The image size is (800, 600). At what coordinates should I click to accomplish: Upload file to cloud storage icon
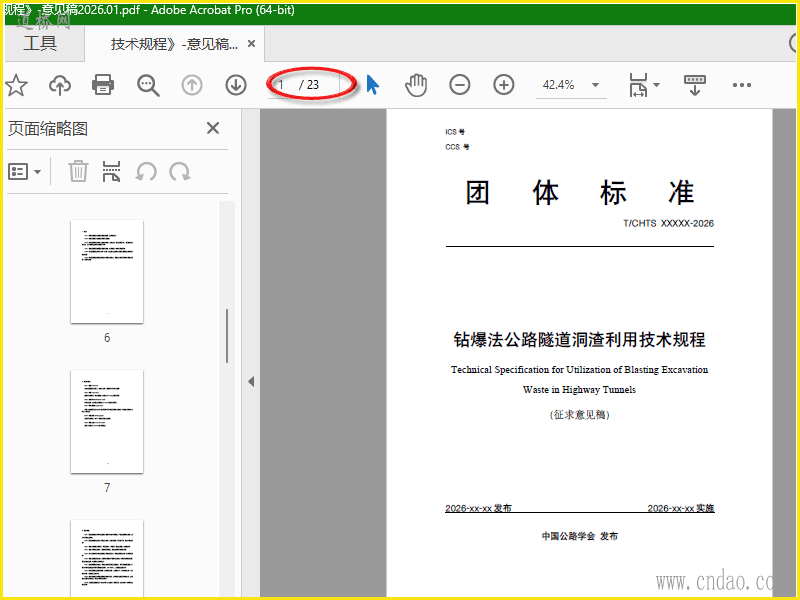(x=60, y=85)
